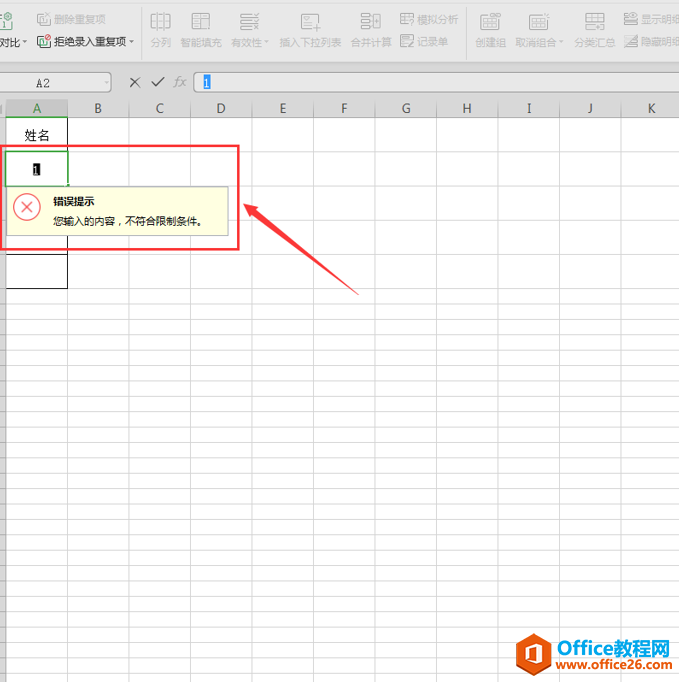This screenshot has height=682, width=679.
Task: Select column K header
Action: 650,108
